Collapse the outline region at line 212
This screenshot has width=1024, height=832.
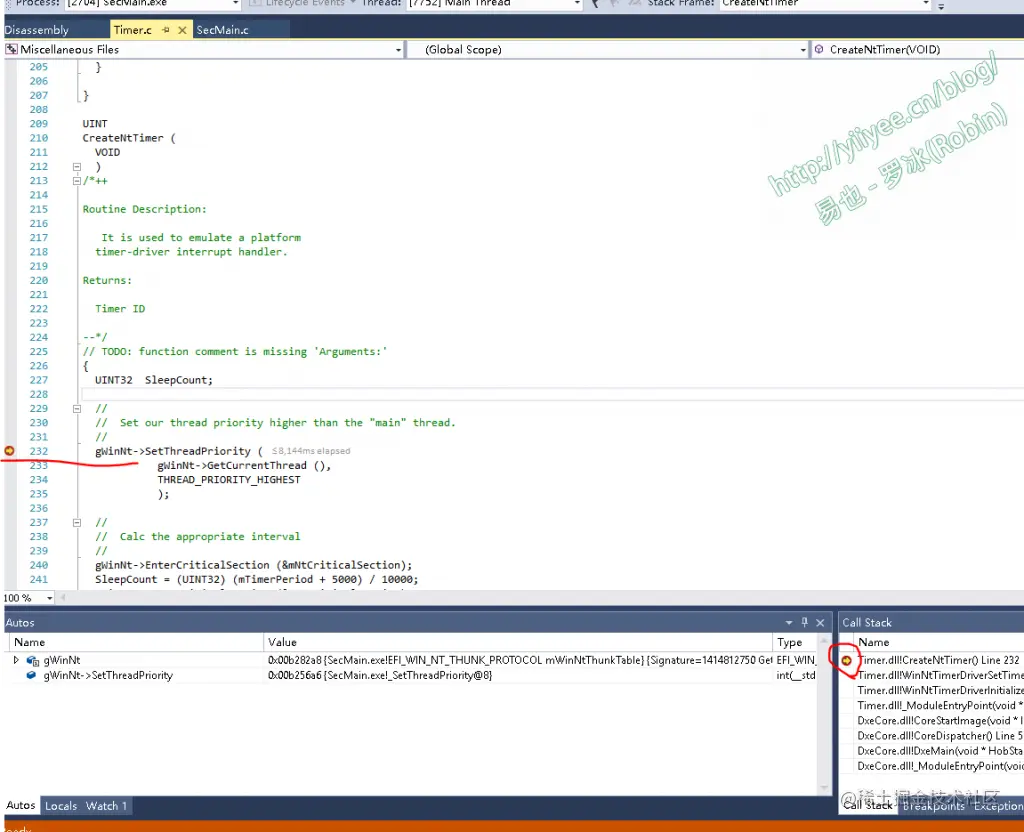(76, 167)
